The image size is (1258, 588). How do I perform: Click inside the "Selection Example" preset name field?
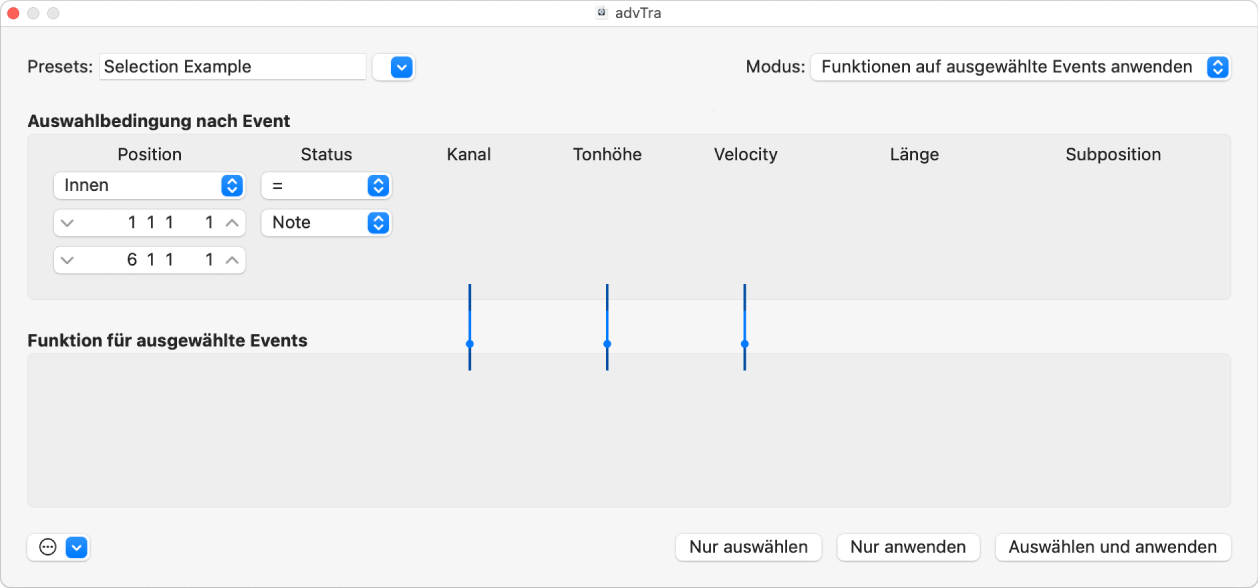tap(232, 66)
